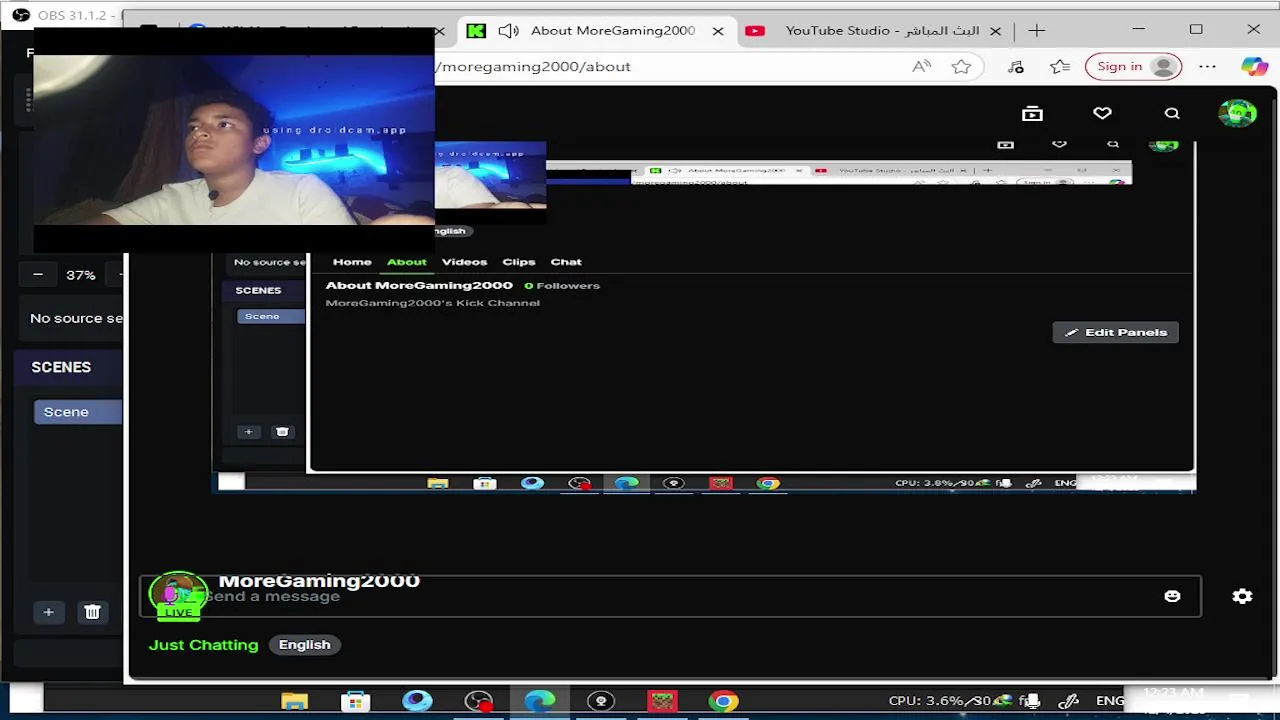Screen dimensions: 1280x720
Task: Open the Clips tab on Kick channel
Action: 519,262
